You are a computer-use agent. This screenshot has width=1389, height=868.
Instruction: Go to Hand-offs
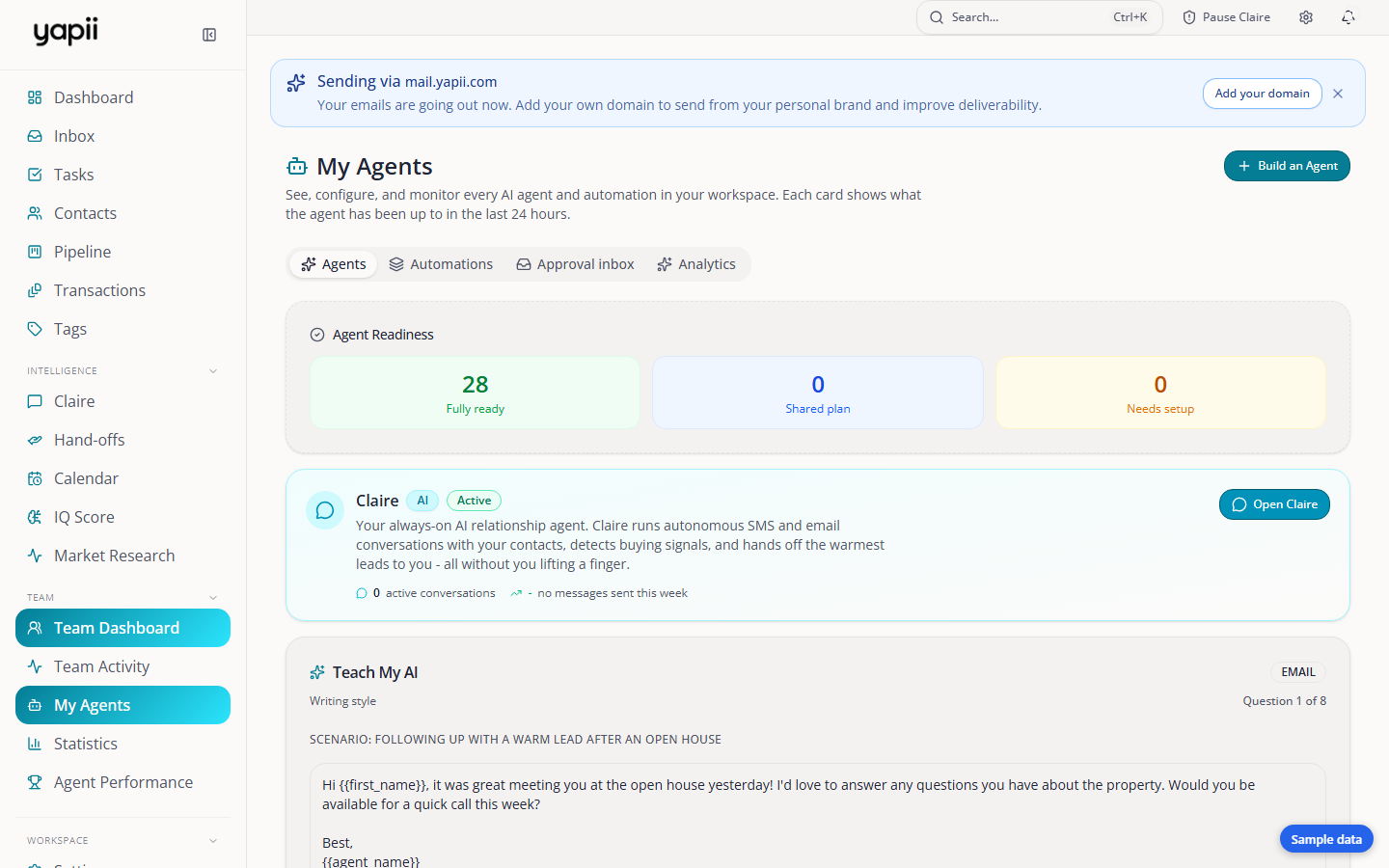[x=123, y=440]
